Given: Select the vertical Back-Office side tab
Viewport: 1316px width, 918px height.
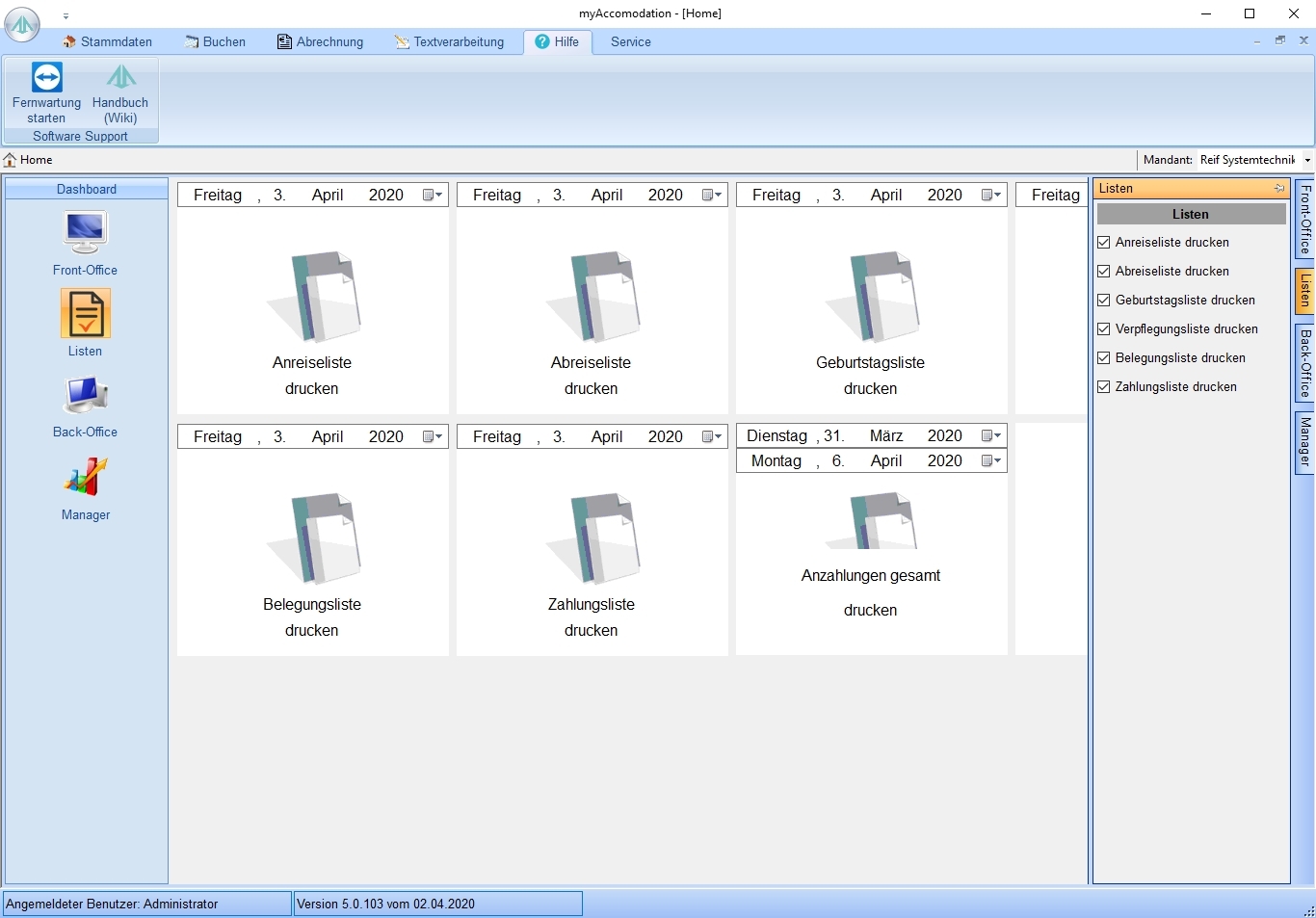Looking at the screenshot, I should (x=1304, y=363).
